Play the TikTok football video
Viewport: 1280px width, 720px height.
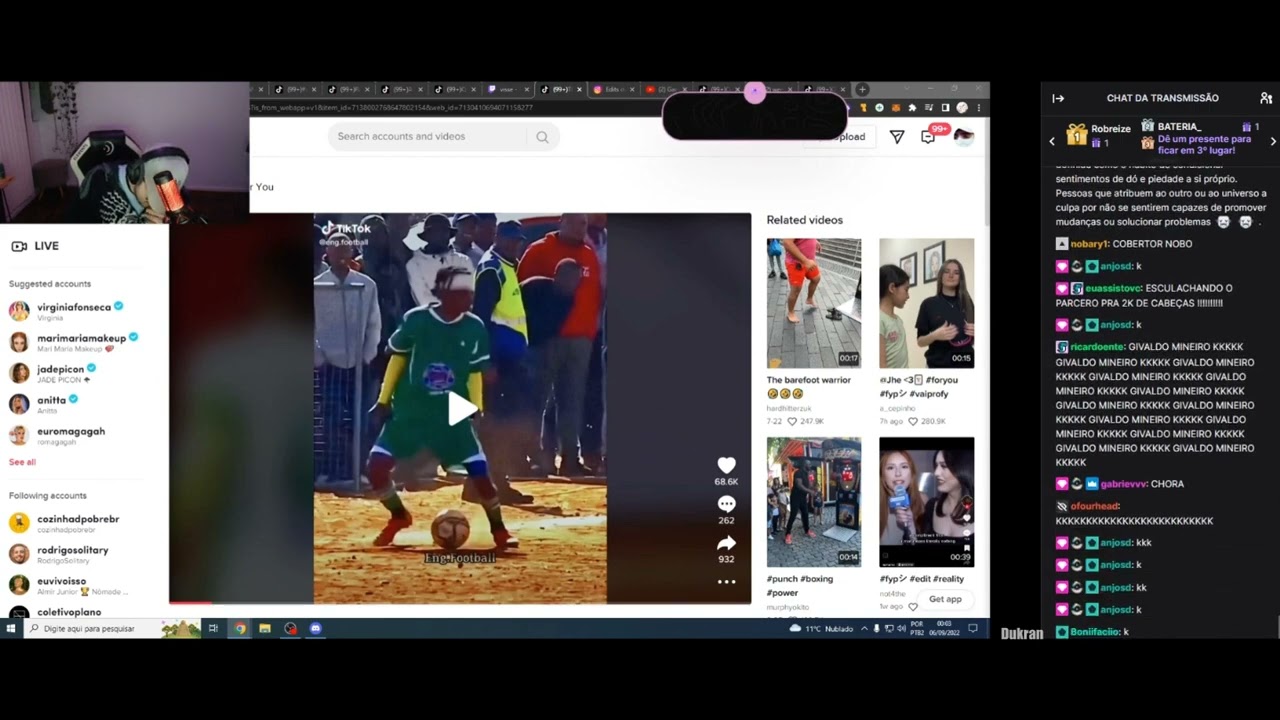[x=460, y=408]
